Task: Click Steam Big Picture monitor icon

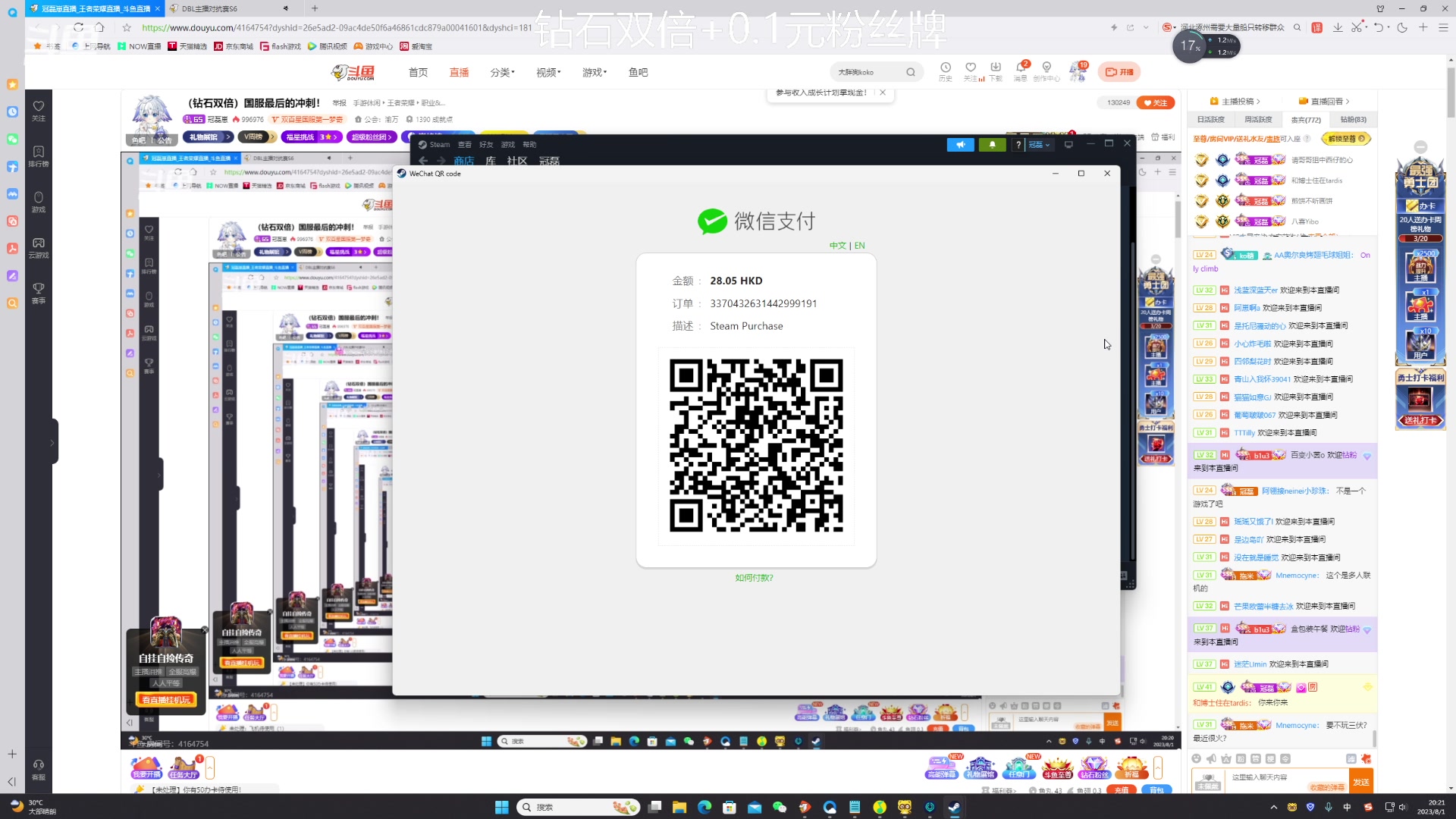Action: (1068, 144)
